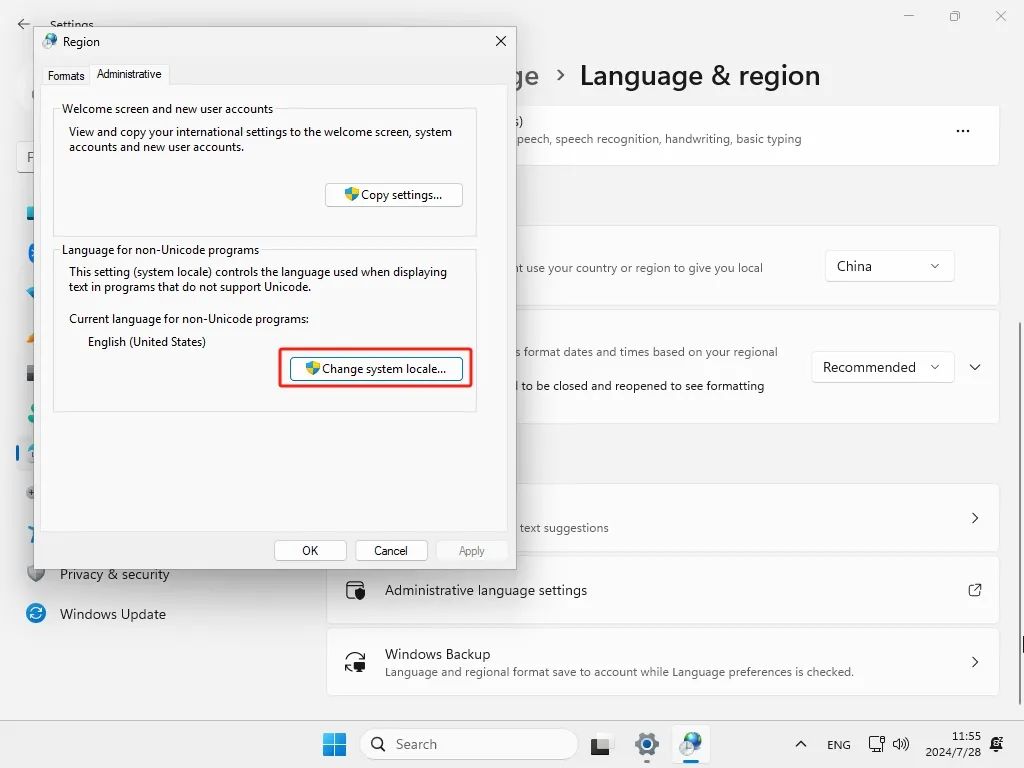Click the Settings window scrollbar
1024x768 pixels.
1020,513
